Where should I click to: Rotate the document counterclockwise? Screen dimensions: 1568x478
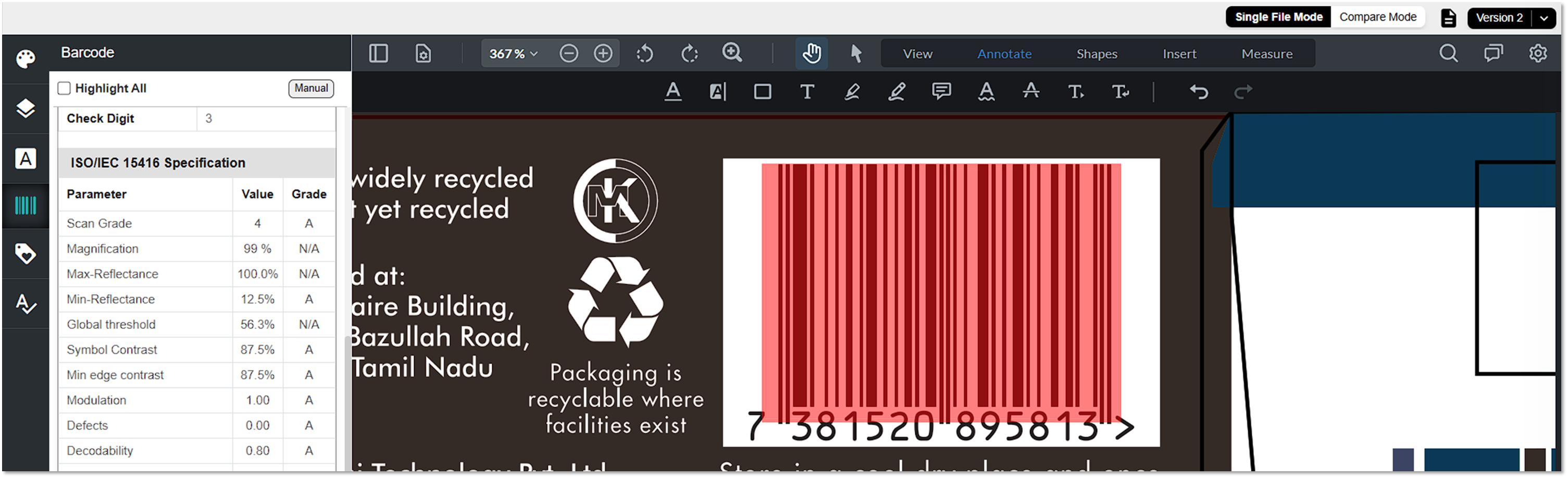pyautogui.click(x=644, y=54)
